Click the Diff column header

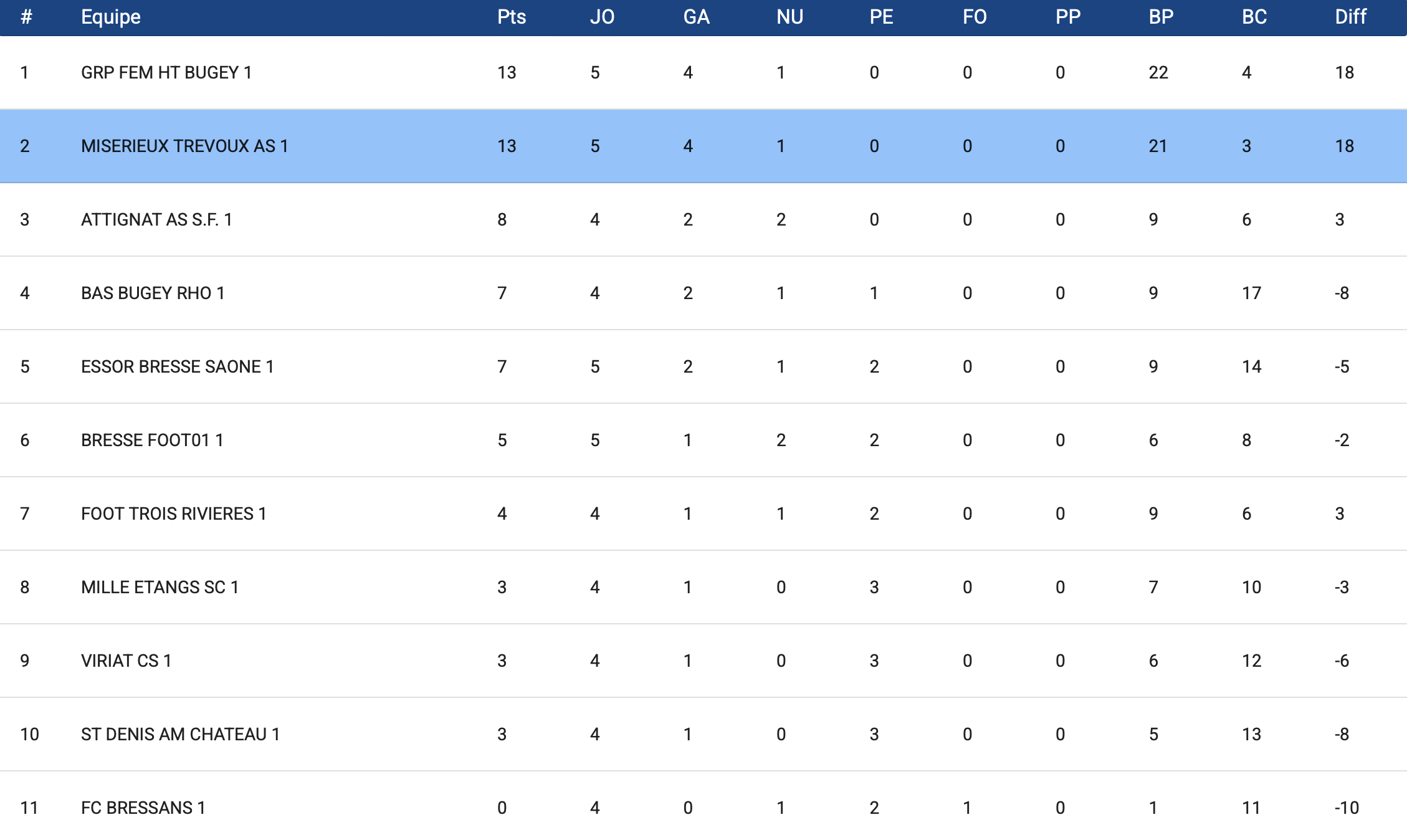coord(1350,17)
